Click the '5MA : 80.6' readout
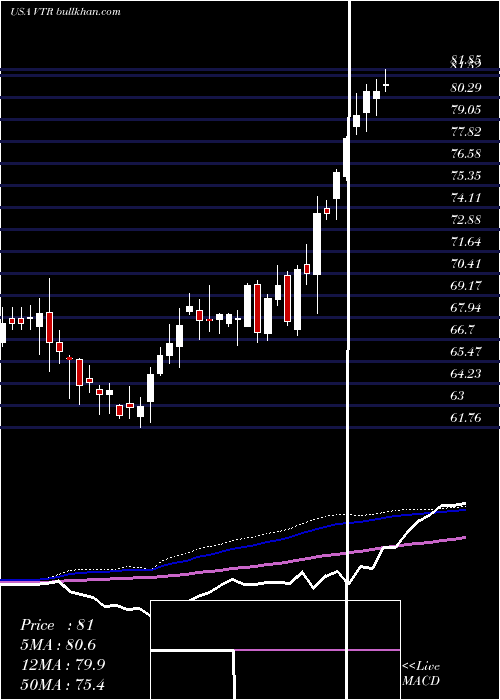This screenshot has height=700, width=500. [x=58, y=645]
